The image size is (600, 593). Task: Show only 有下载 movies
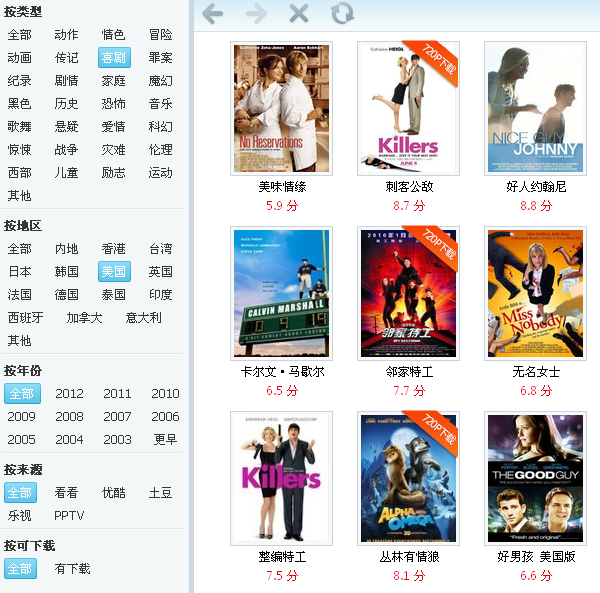[72, 569]
